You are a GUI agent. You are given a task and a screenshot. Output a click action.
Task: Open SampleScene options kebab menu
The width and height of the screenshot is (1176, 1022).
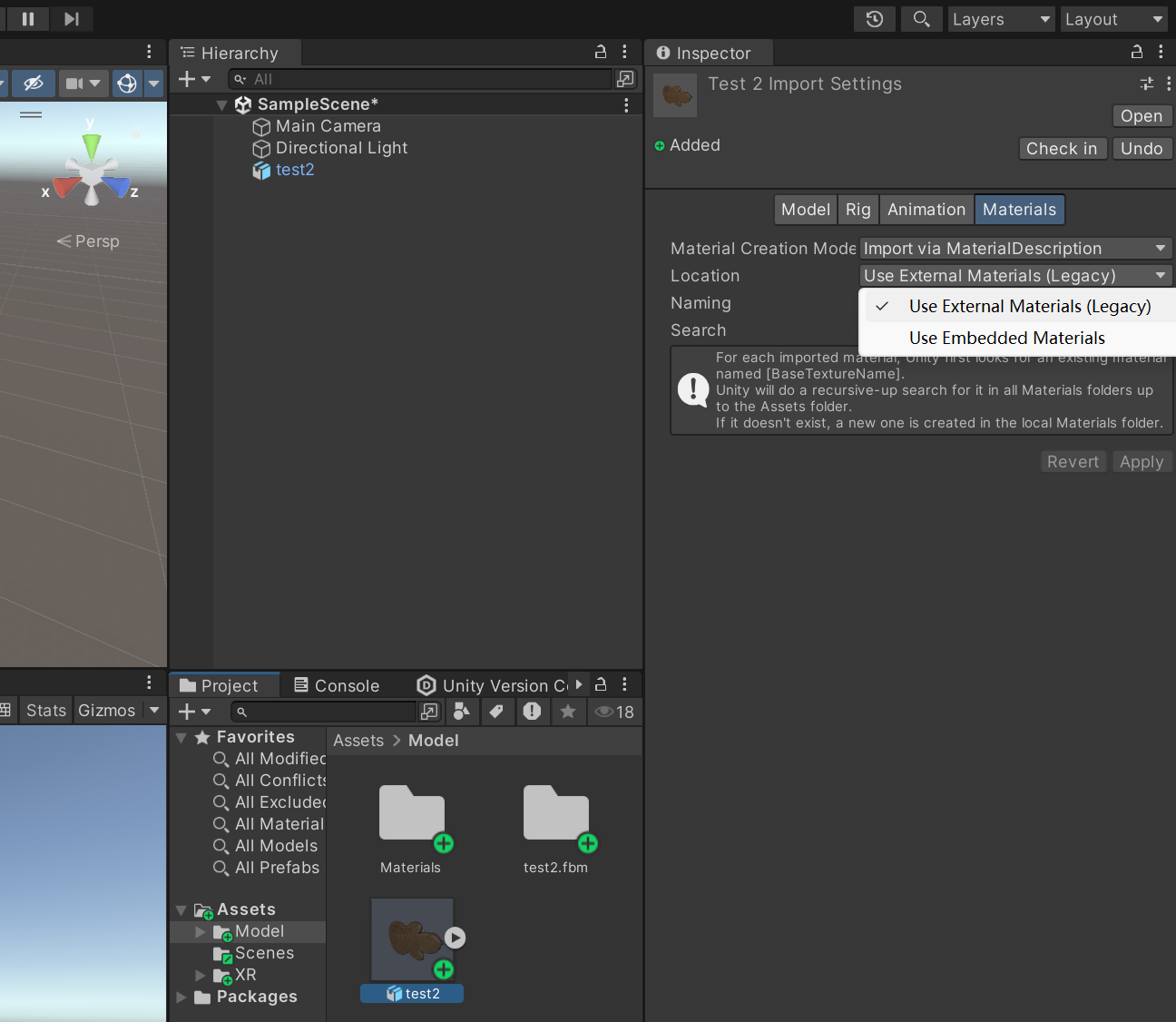[x=626, y=105]
